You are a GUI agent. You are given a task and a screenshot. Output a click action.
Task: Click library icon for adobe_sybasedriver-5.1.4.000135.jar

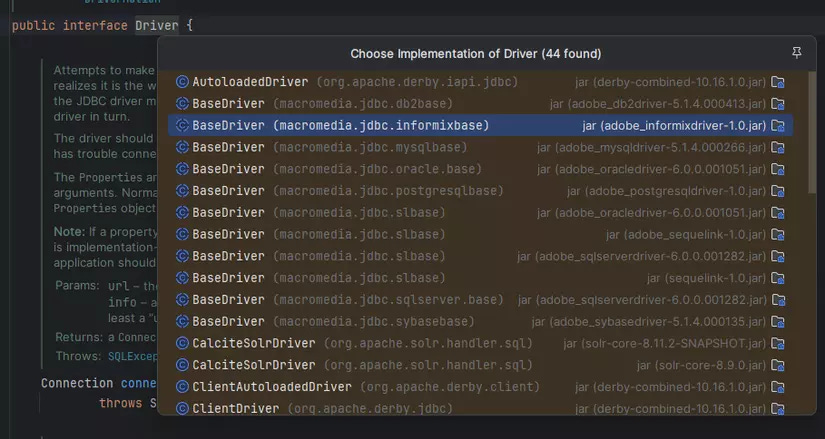778,322
